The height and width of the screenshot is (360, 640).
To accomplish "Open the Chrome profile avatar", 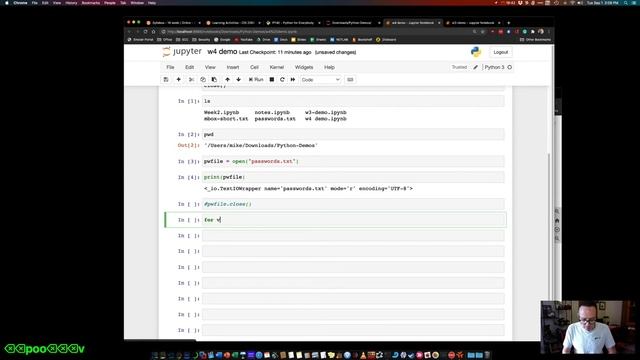I will [x=541, y=31].
